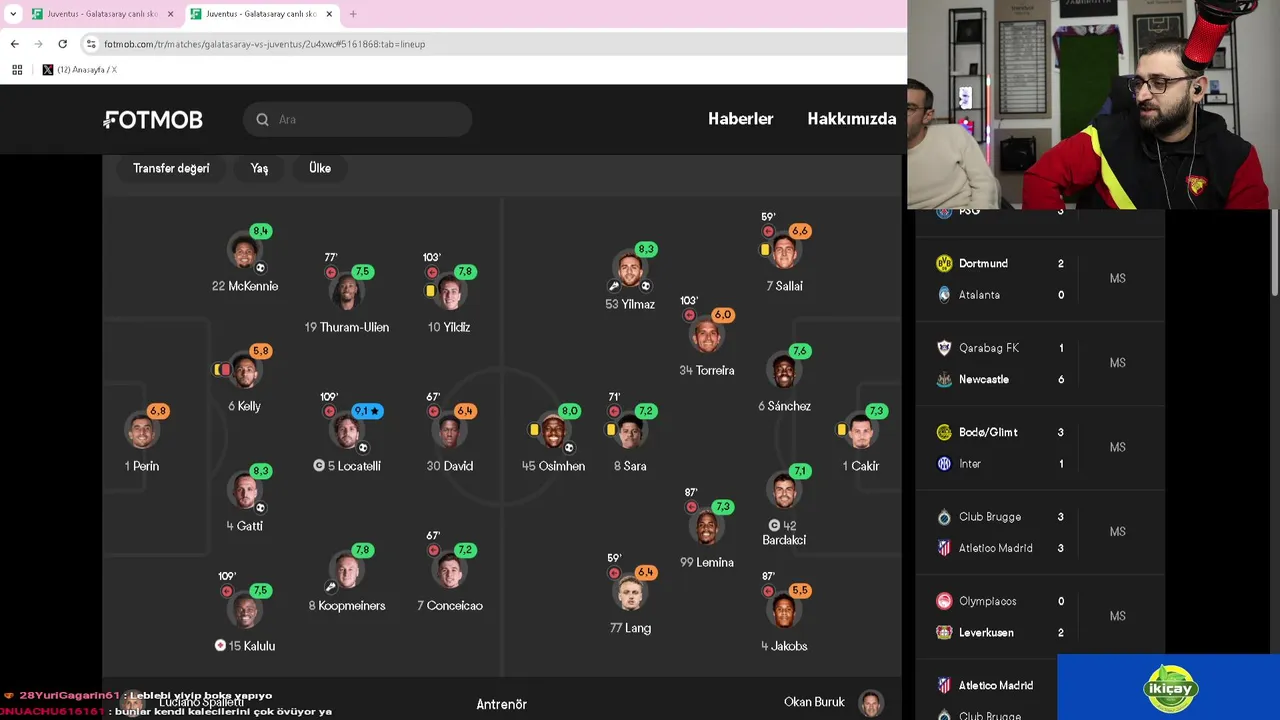The image size is (1280, 720).
Task: Go back in browser history
Action: (x=14, y=44)
